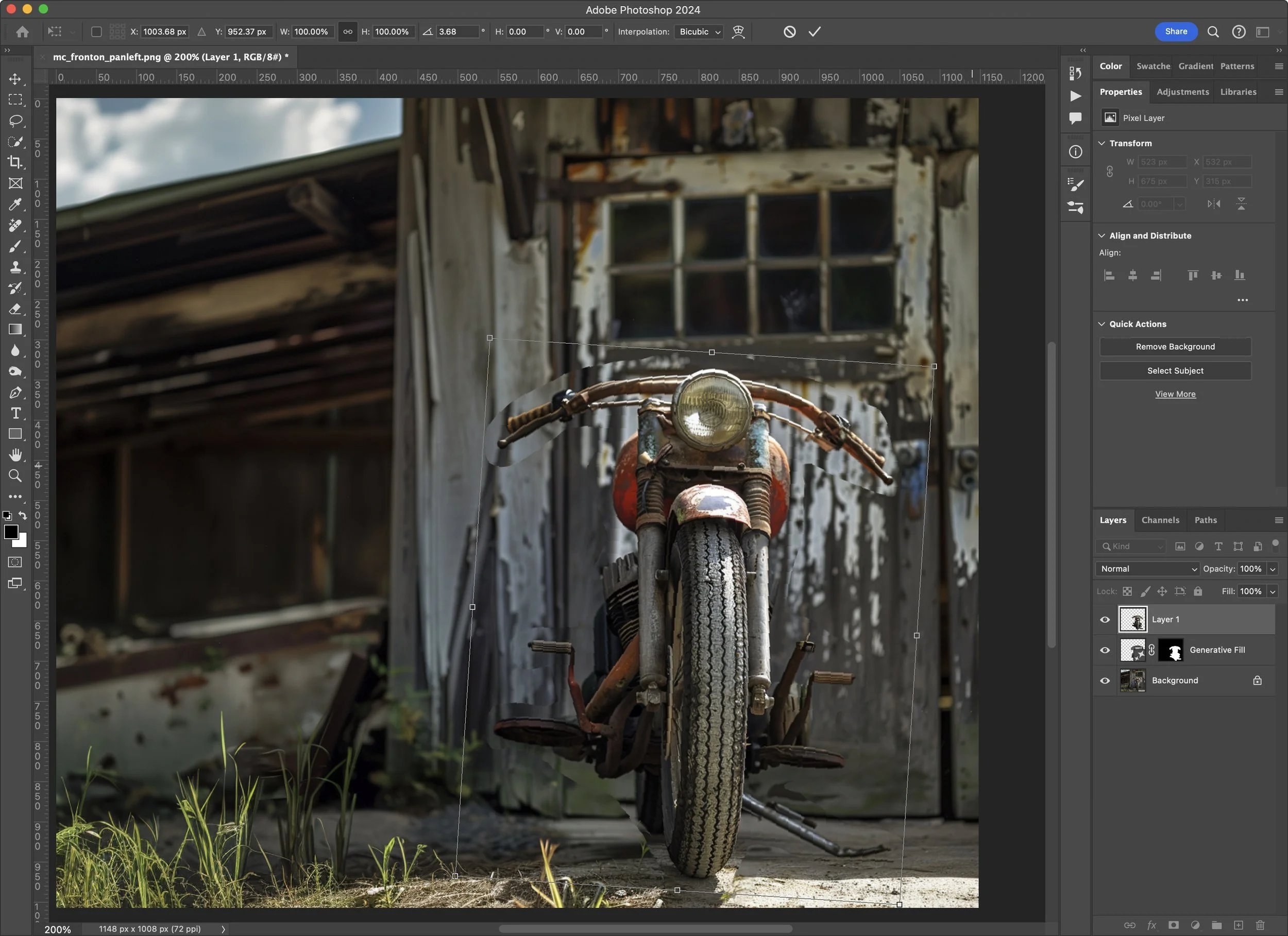1288x936 pixels.
Task: Open the View More link
Action: click(1175, 394)
